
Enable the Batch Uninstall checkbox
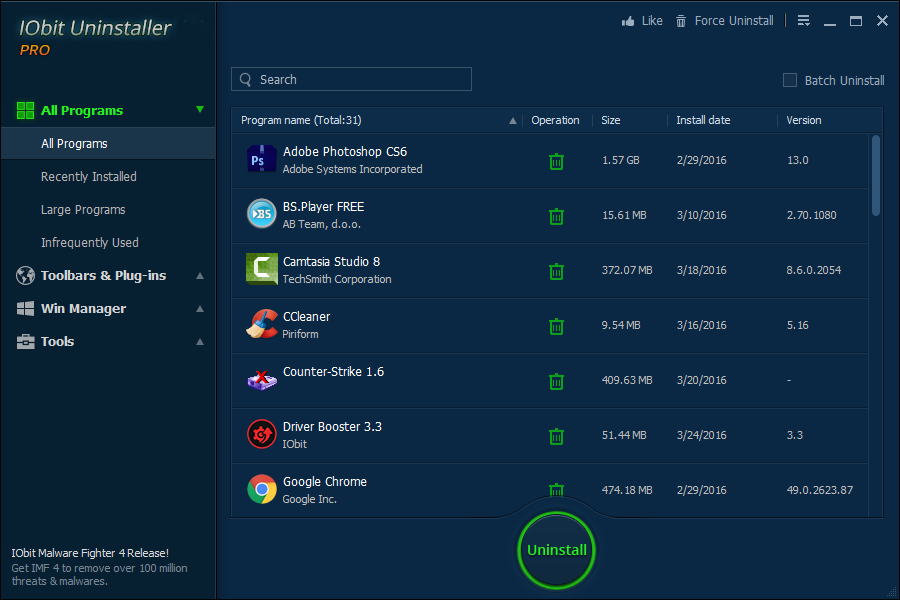coord(790,80)
